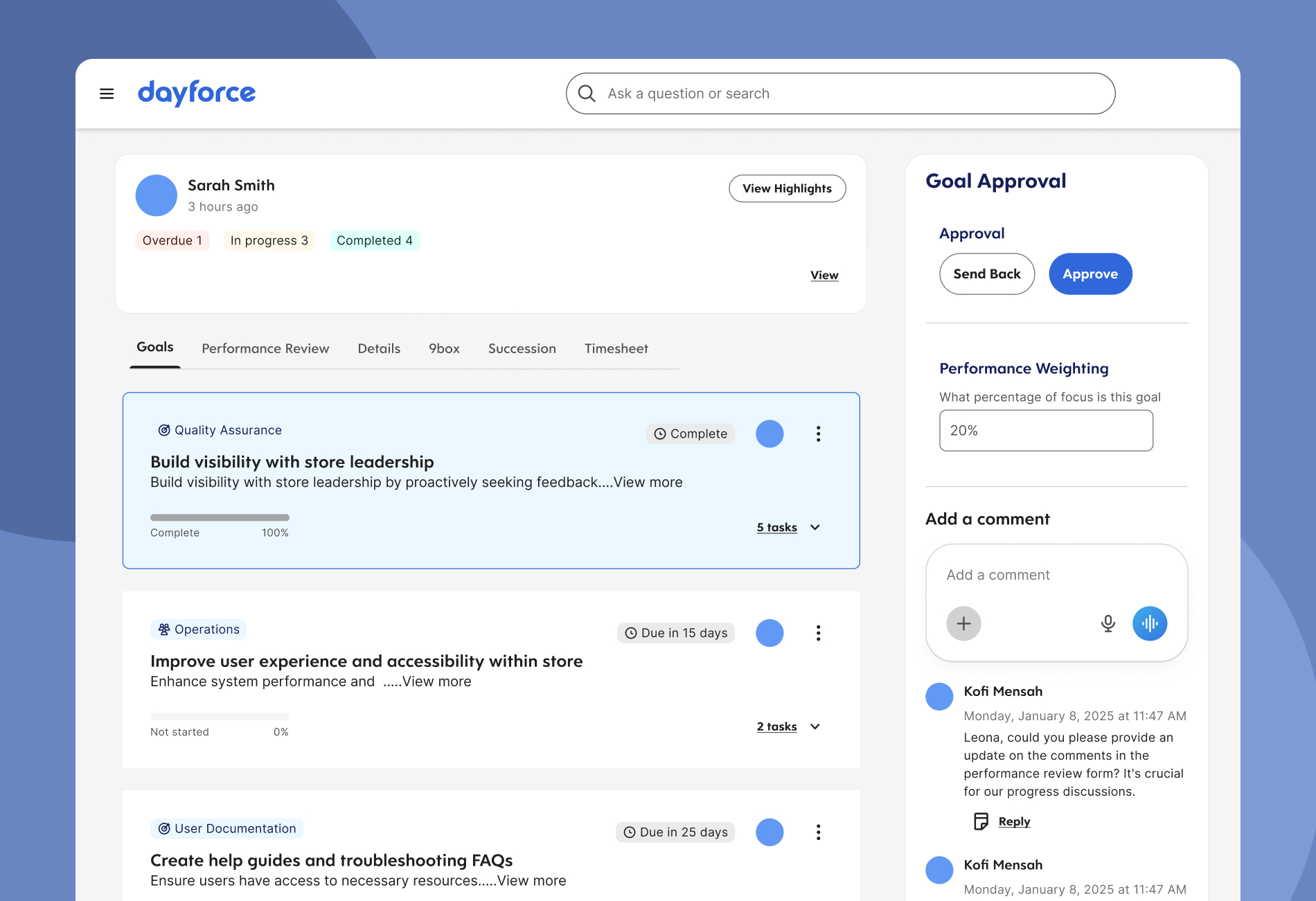The width and height of the screenshot is (1316, 901).
Task: Open the 2 tasks link
Action: tap(776, 726)
